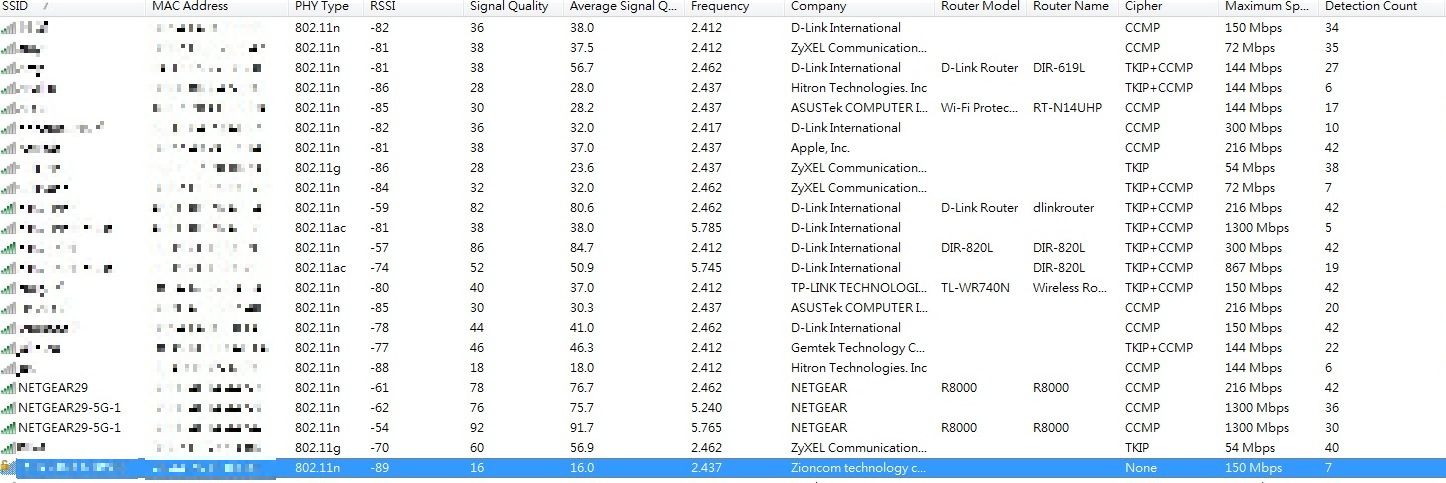Click the Apple, Inc. company cell
The width and height of the screenshot is (1446, 483).
point(820,148)
